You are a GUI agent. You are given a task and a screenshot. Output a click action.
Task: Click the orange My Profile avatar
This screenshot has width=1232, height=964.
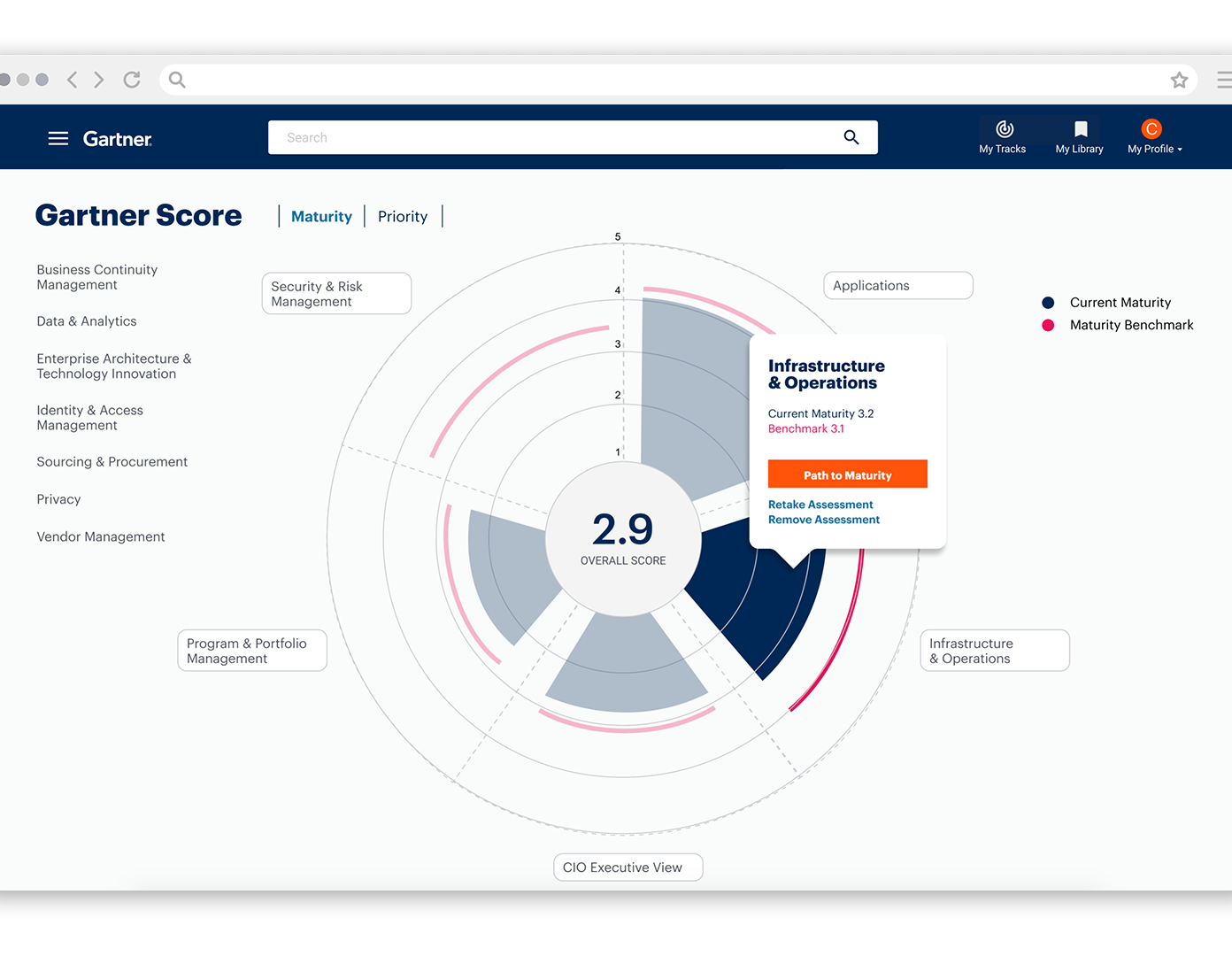point(1151,129)
